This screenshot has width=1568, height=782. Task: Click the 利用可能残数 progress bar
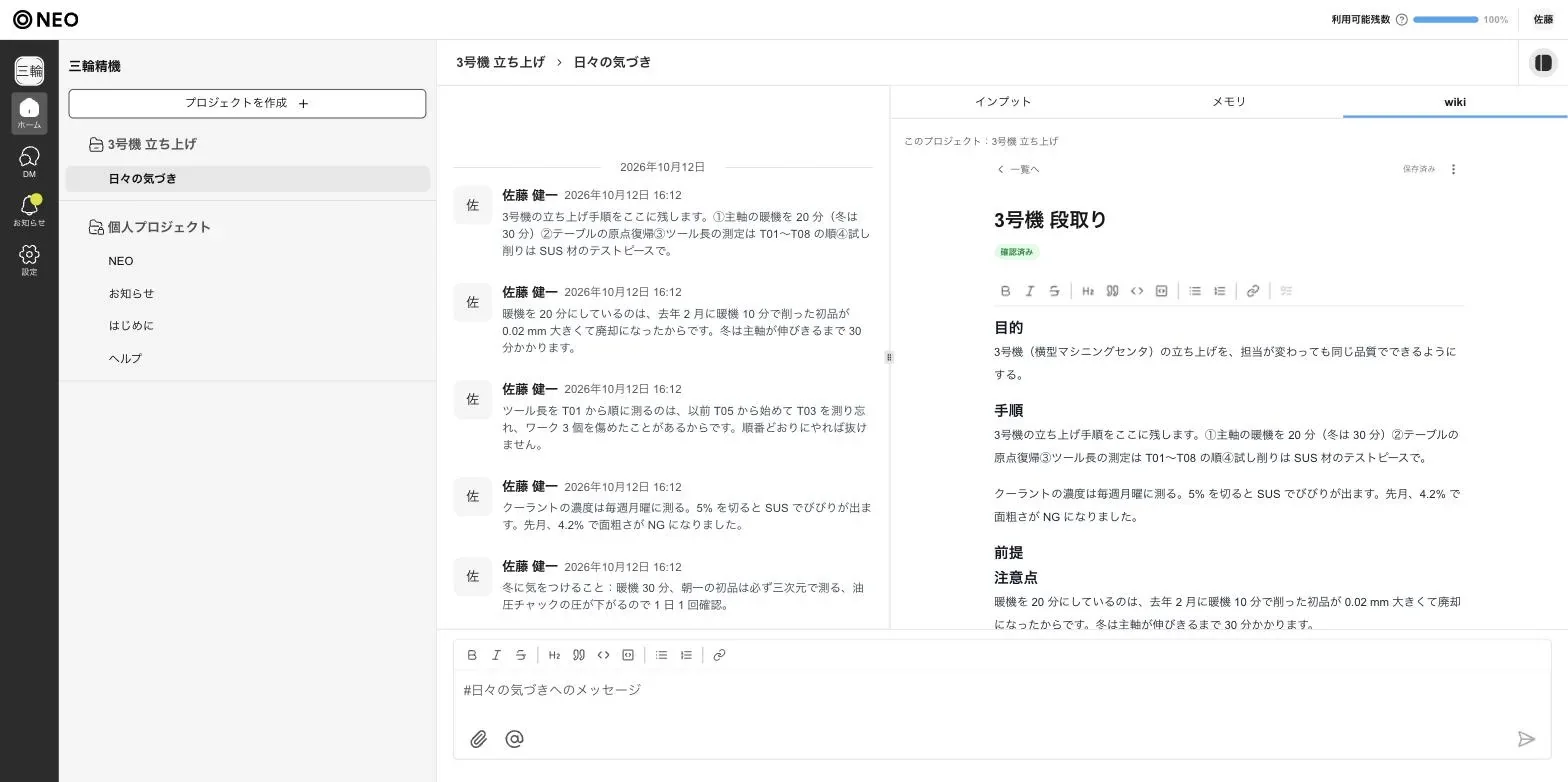coord(1445,19)
